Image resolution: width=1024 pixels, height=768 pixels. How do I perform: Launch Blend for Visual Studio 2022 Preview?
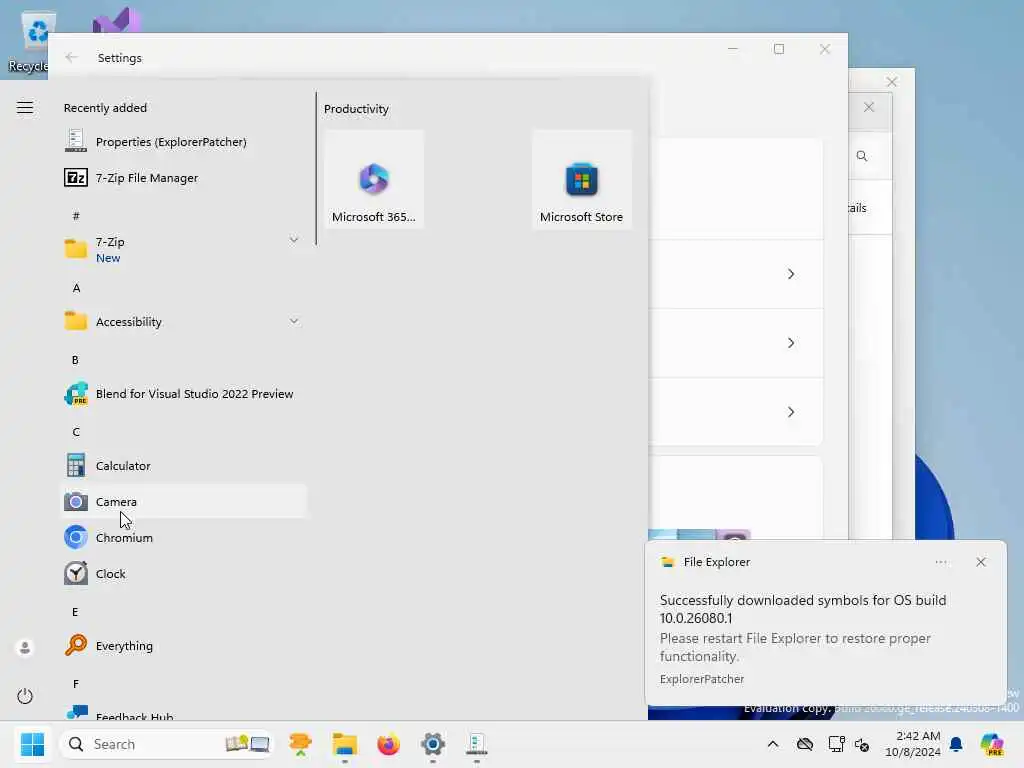click(184, 394)
